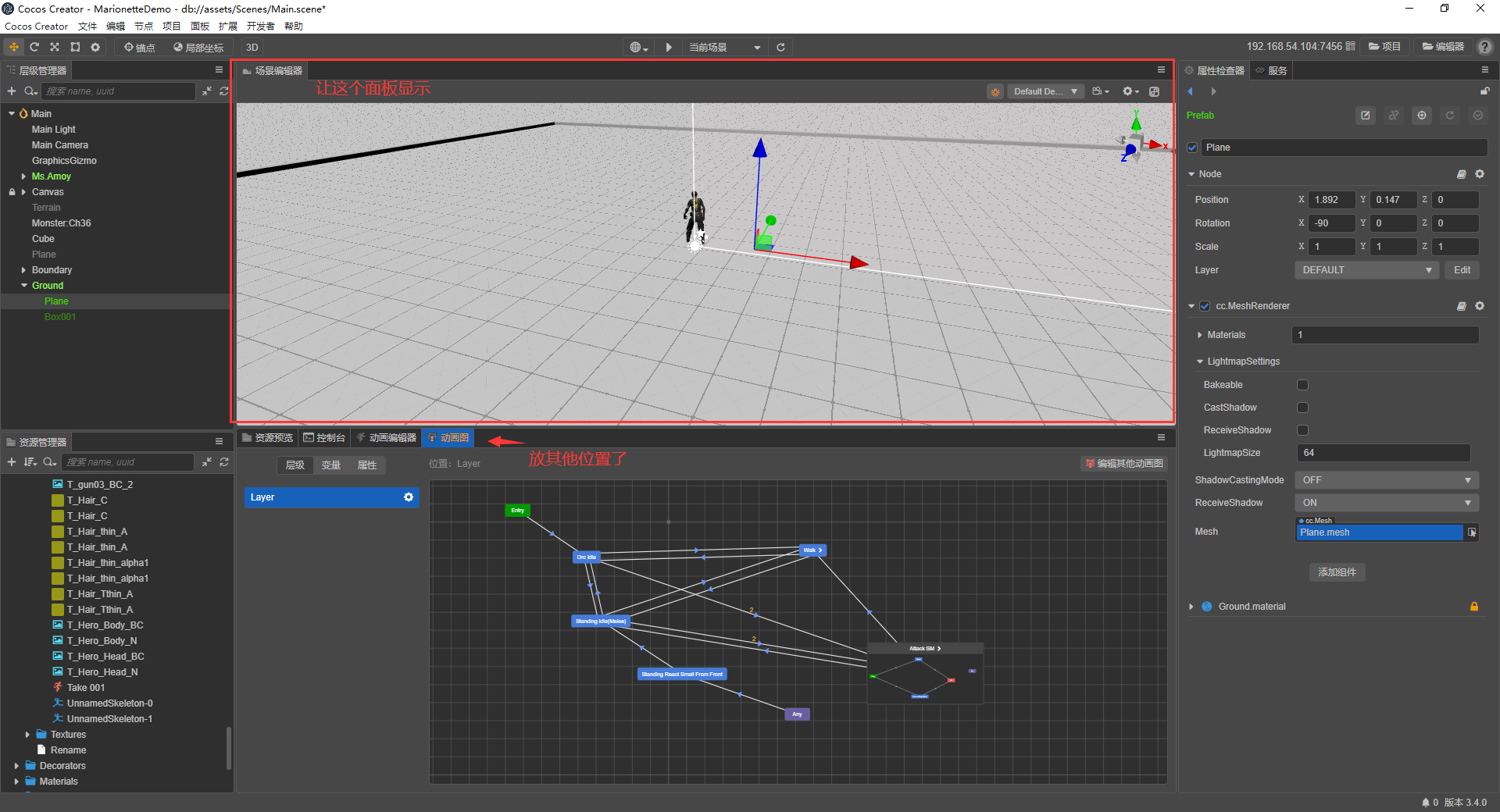Open the ReceiveShadow ON dropdown
1500x812 pixels.
pyautogui.click(x=1386, y=503)
